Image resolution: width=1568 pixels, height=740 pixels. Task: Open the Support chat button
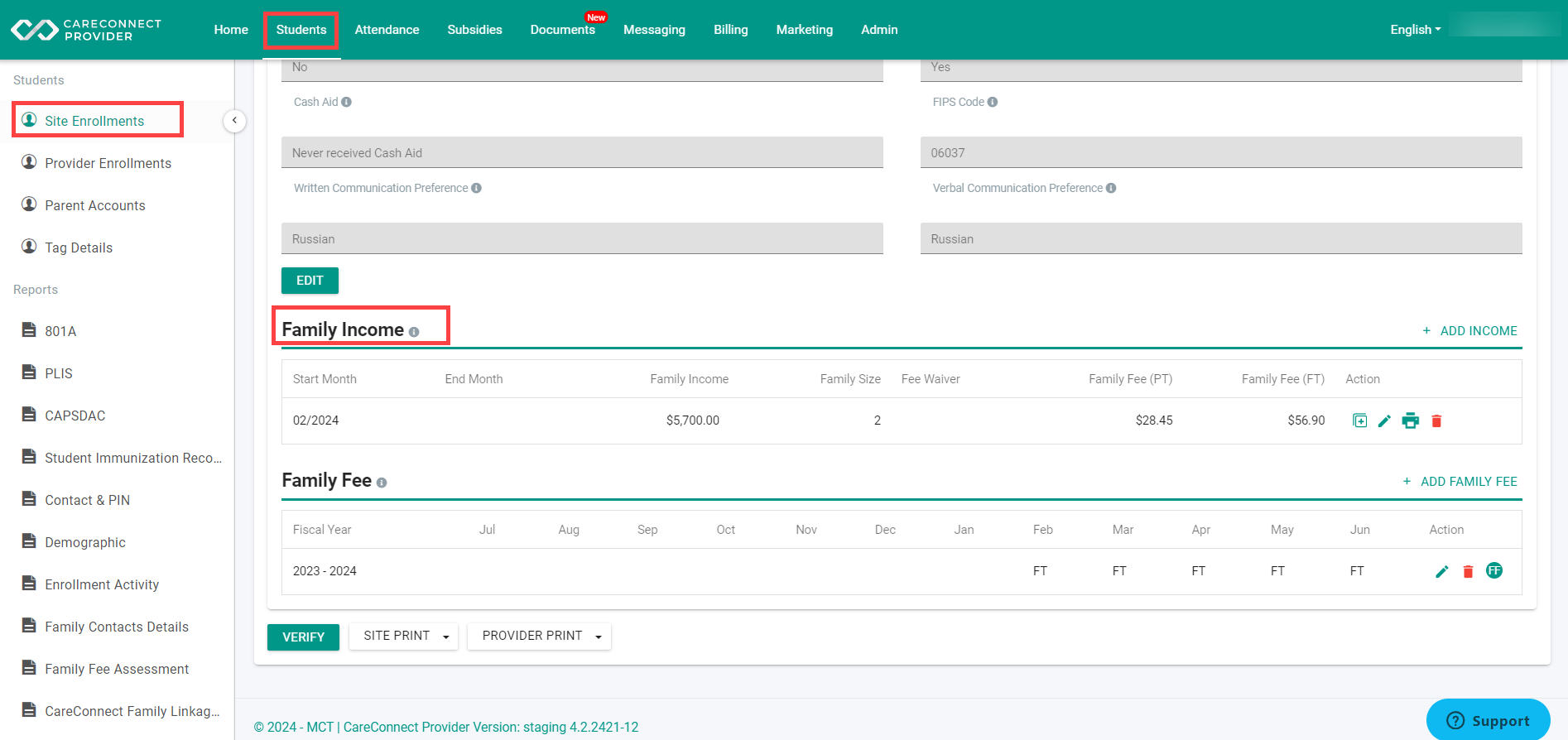click(1489, 720)
